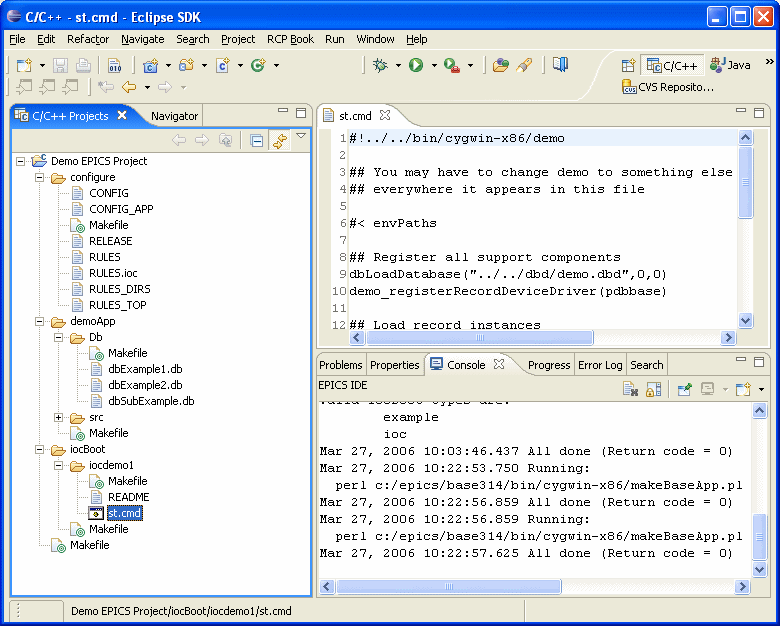780x626 pixels.
Task: Switch to the Java perspective
Action: [730, 65]
